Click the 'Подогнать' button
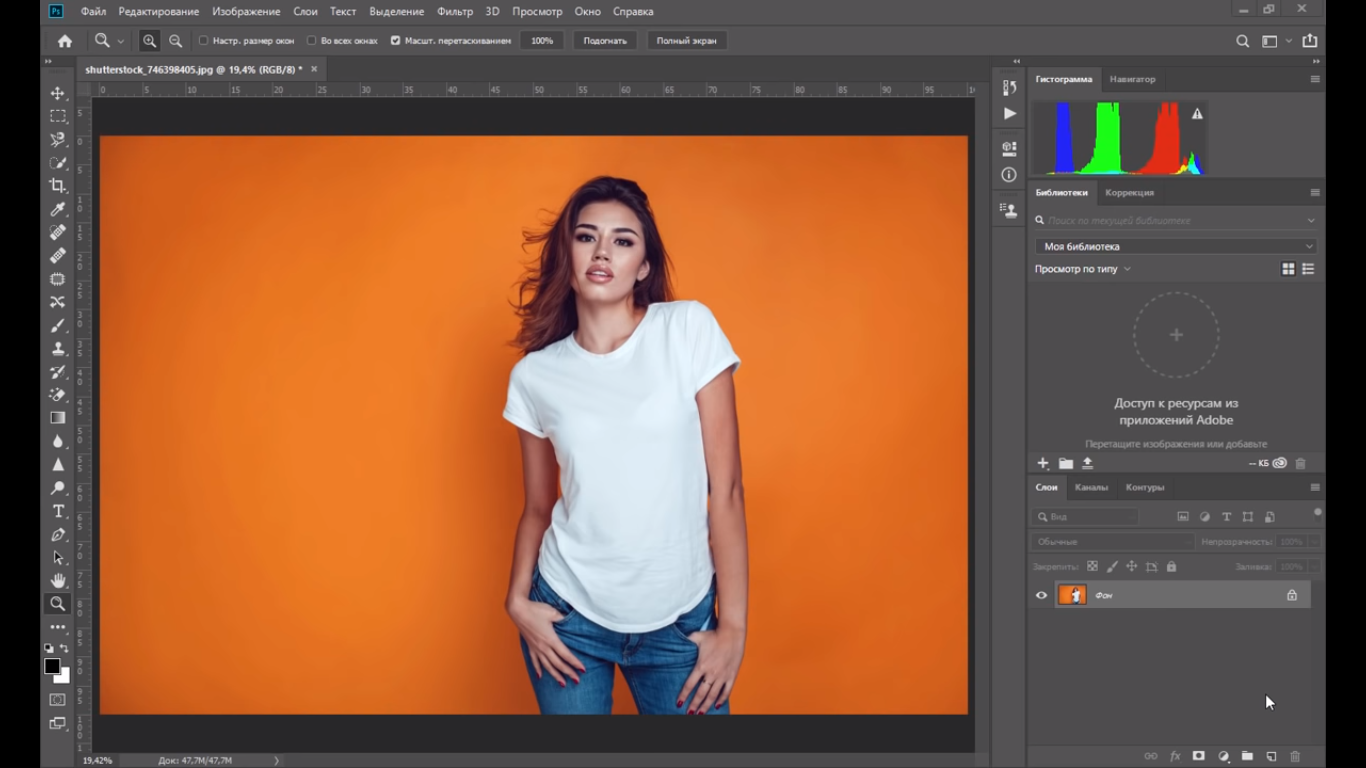This screenshot has height=768, width=1366. pyautogui.click(x=605, y=41)
